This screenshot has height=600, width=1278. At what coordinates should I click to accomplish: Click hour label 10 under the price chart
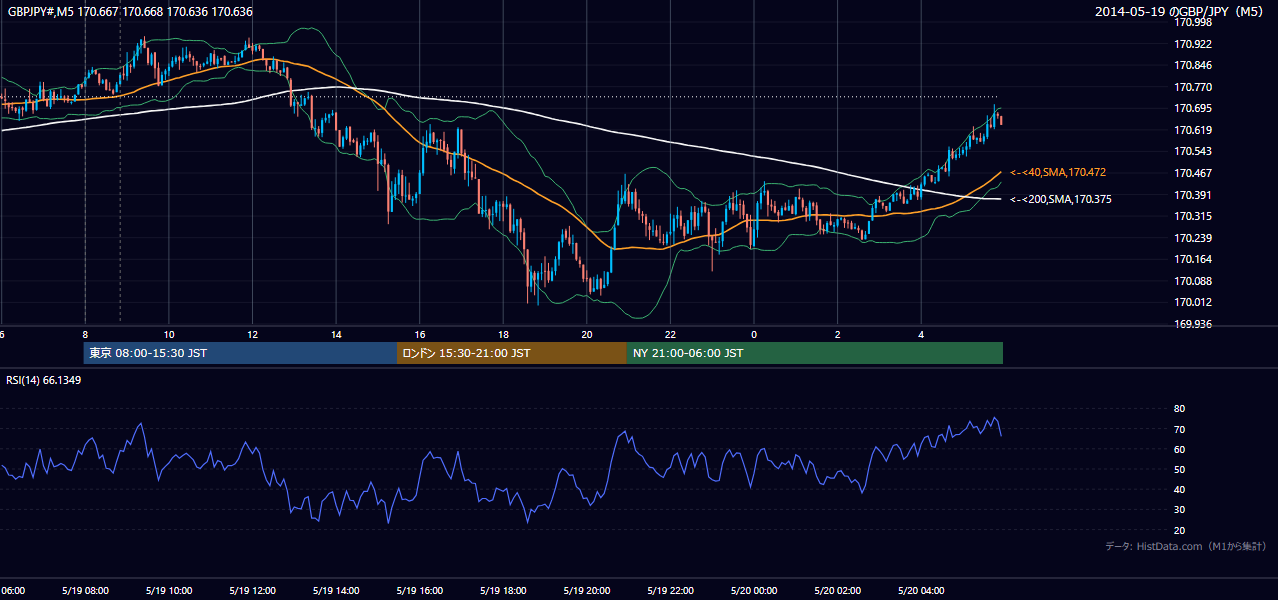169,334
